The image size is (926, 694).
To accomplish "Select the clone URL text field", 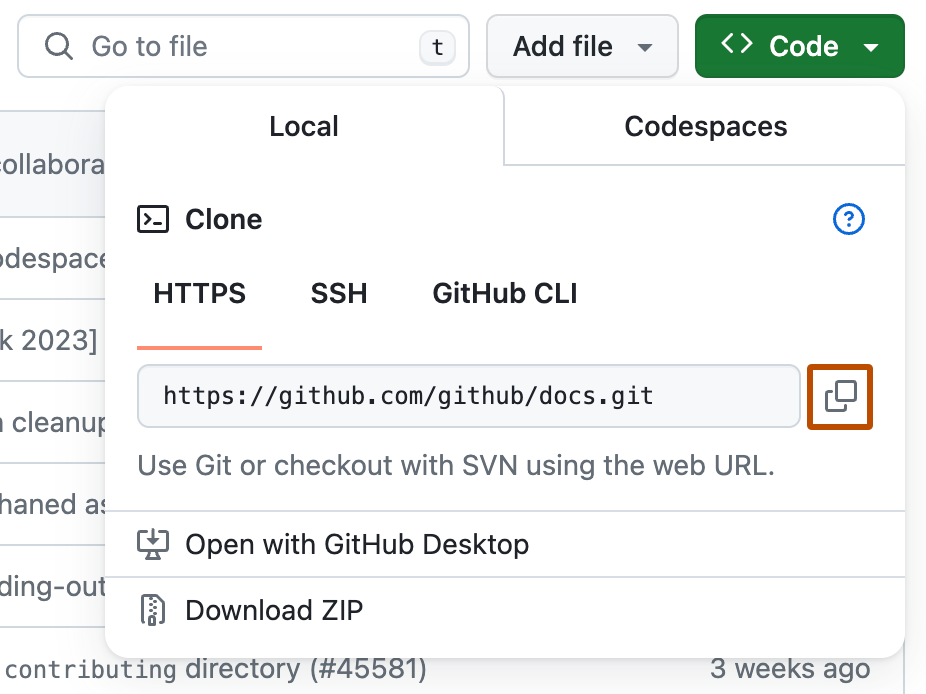I will click(x=468, y=396).
